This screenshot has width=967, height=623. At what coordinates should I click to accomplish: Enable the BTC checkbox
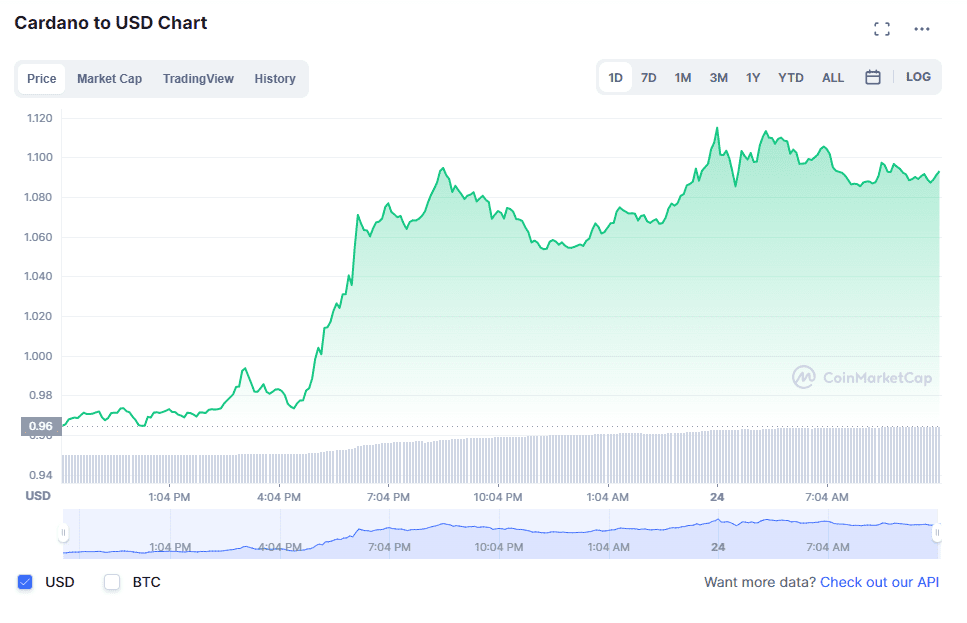click(x=112, y=582)
